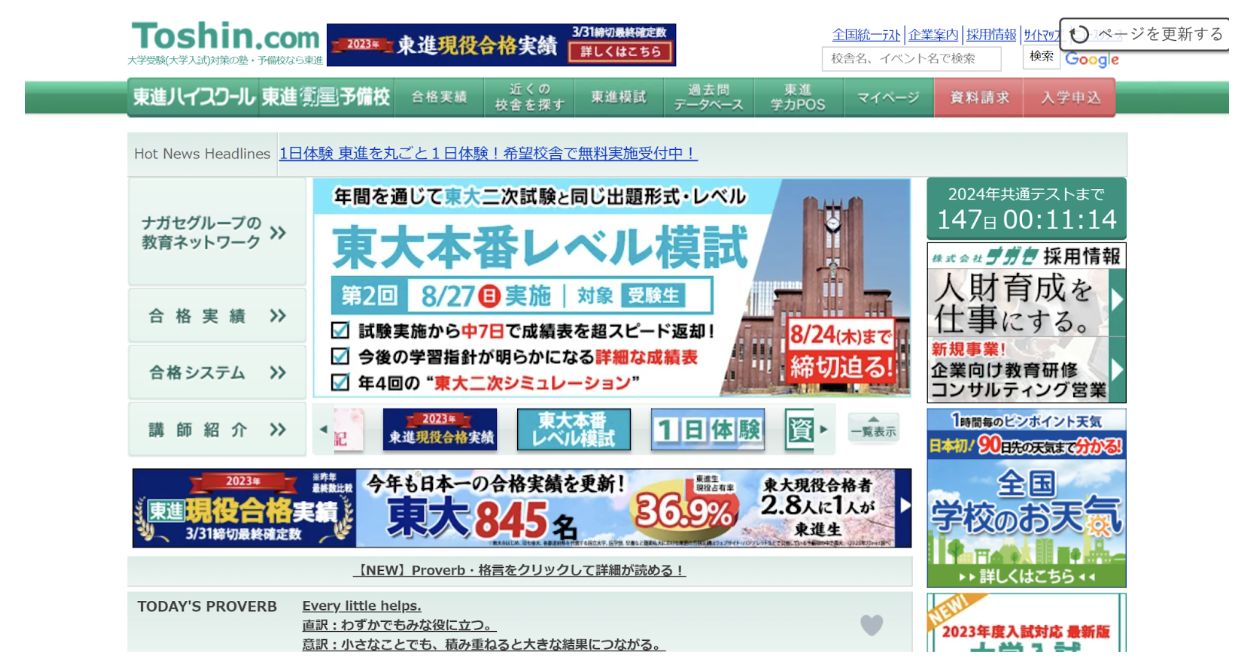Click the heart icon beside today's proverb
Image resolution: width=1252 pixels, height=664 pixels.
[x=871, y=625]
